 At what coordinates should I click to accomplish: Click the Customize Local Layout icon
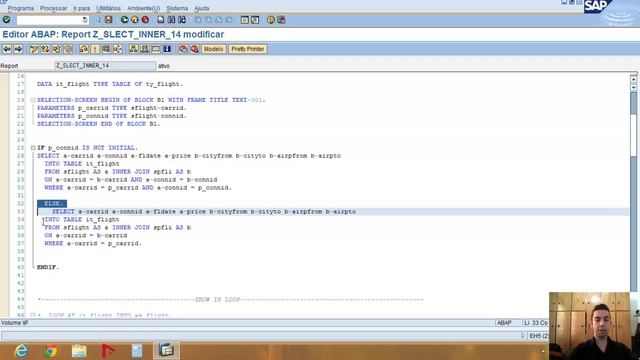[281, 20]
